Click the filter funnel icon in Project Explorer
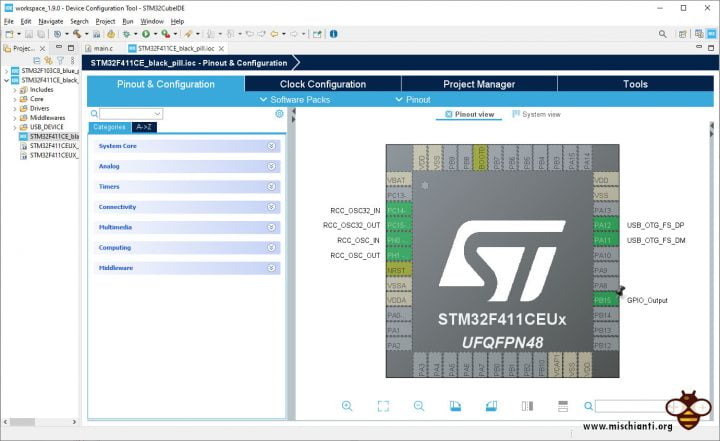This screenshot has height=441, width=720. click(60, 61)
